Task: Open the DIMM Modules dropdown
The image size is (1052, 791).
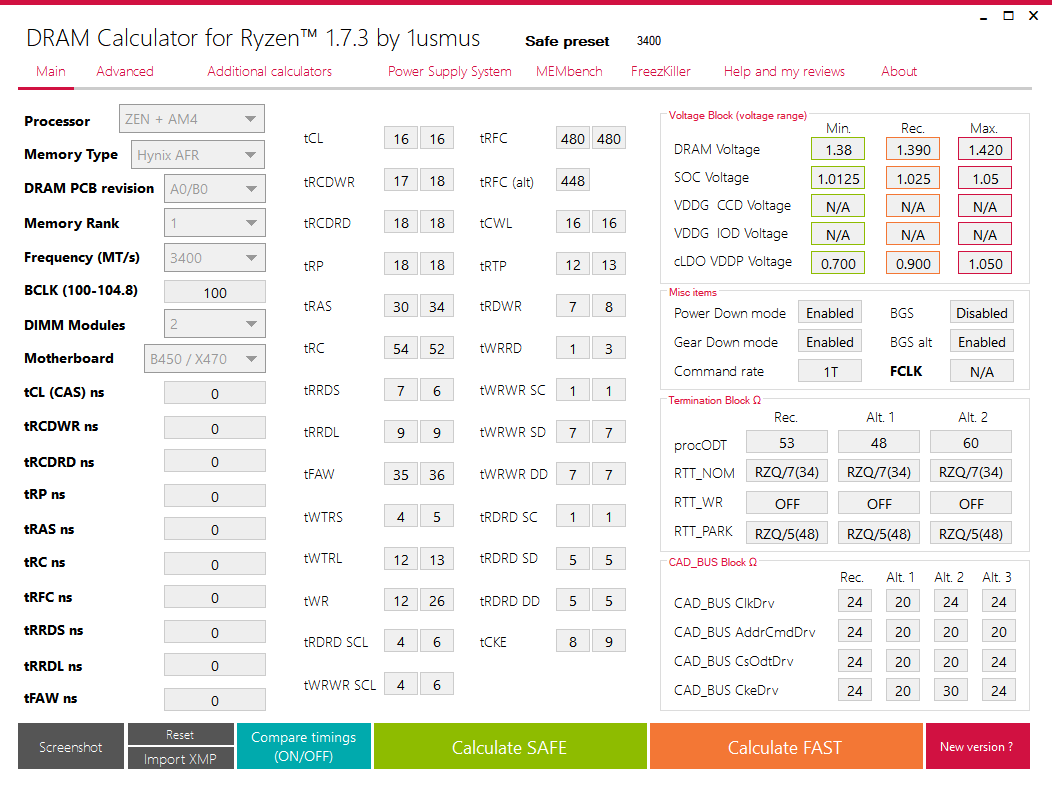Action: tap(214, 324)
